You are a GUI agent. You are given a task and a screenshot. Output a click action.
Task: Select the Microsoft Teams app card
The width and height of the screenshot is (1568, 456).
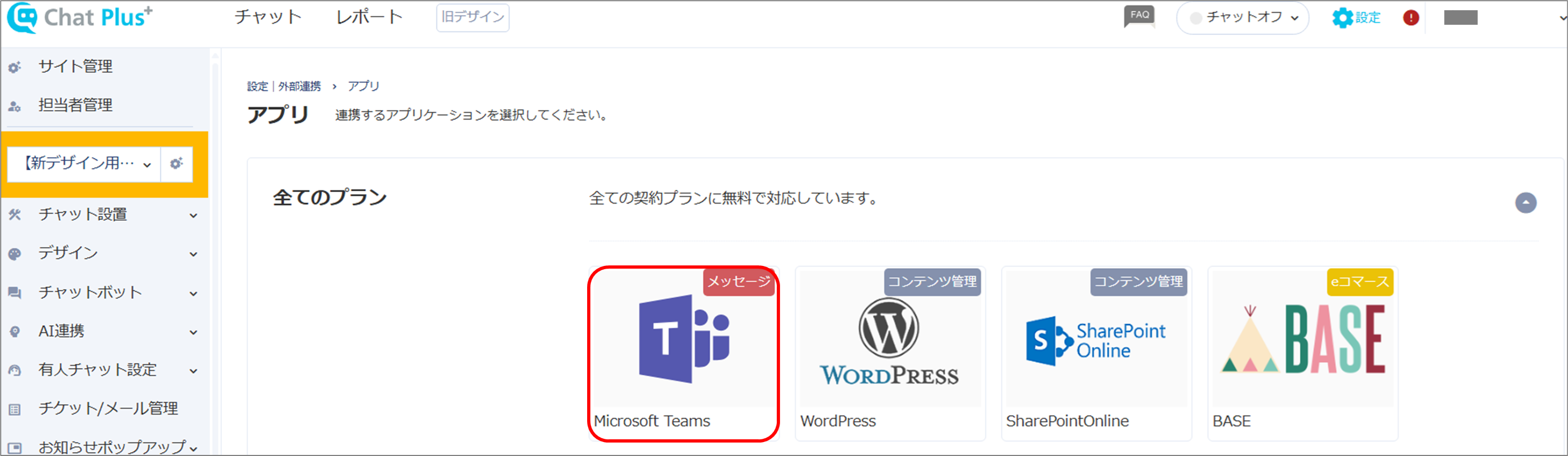684,354
